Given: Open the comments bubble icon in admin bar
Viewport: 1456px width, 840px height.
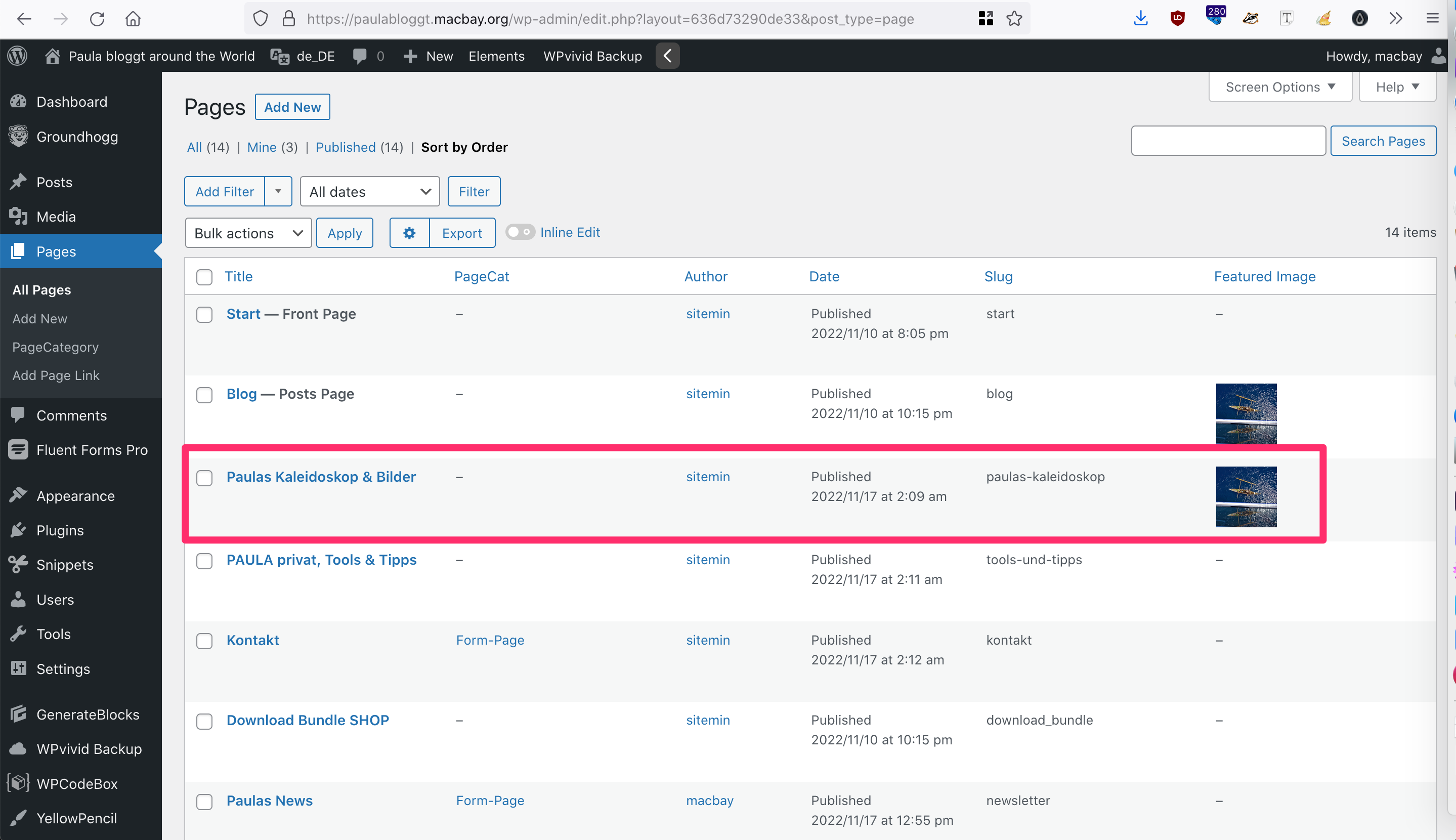Looking at the screenshot, I should (x=360, y=56).
